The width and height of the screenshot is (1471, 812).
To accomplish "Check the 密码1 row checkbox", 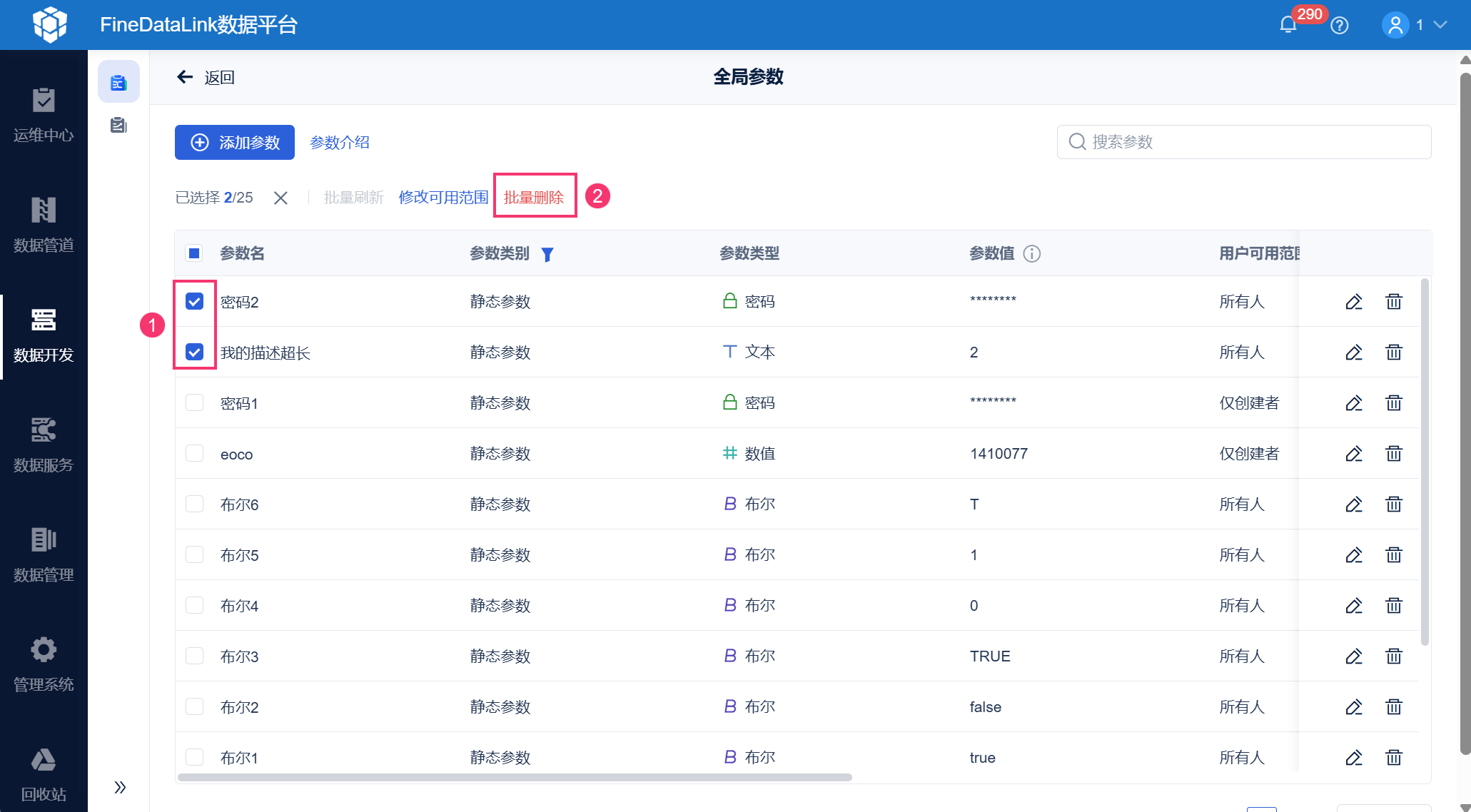I will click(x=194, y=403).
